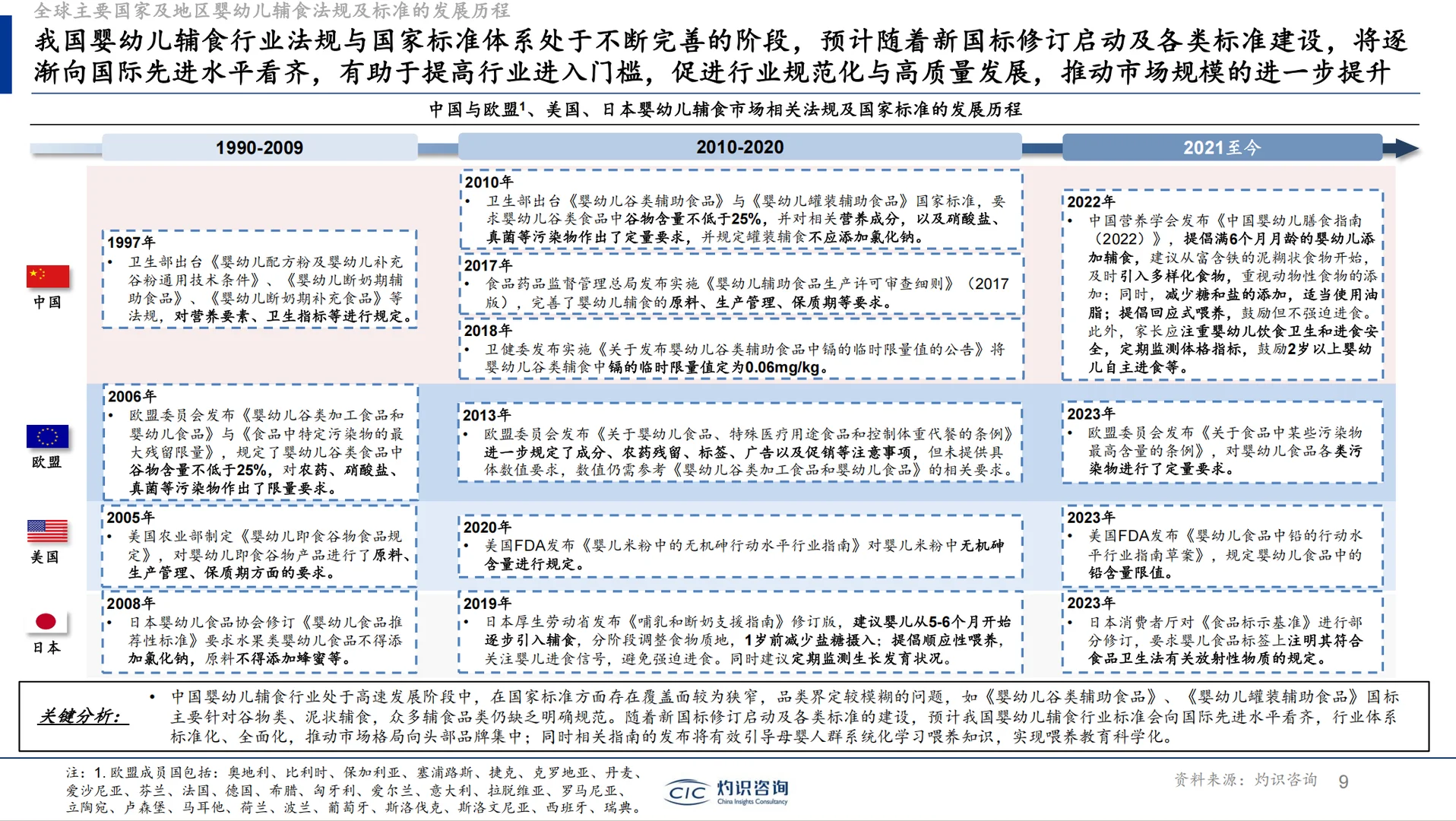
Task: Click the EU flag icon
Action: click(x=48, y=436)
